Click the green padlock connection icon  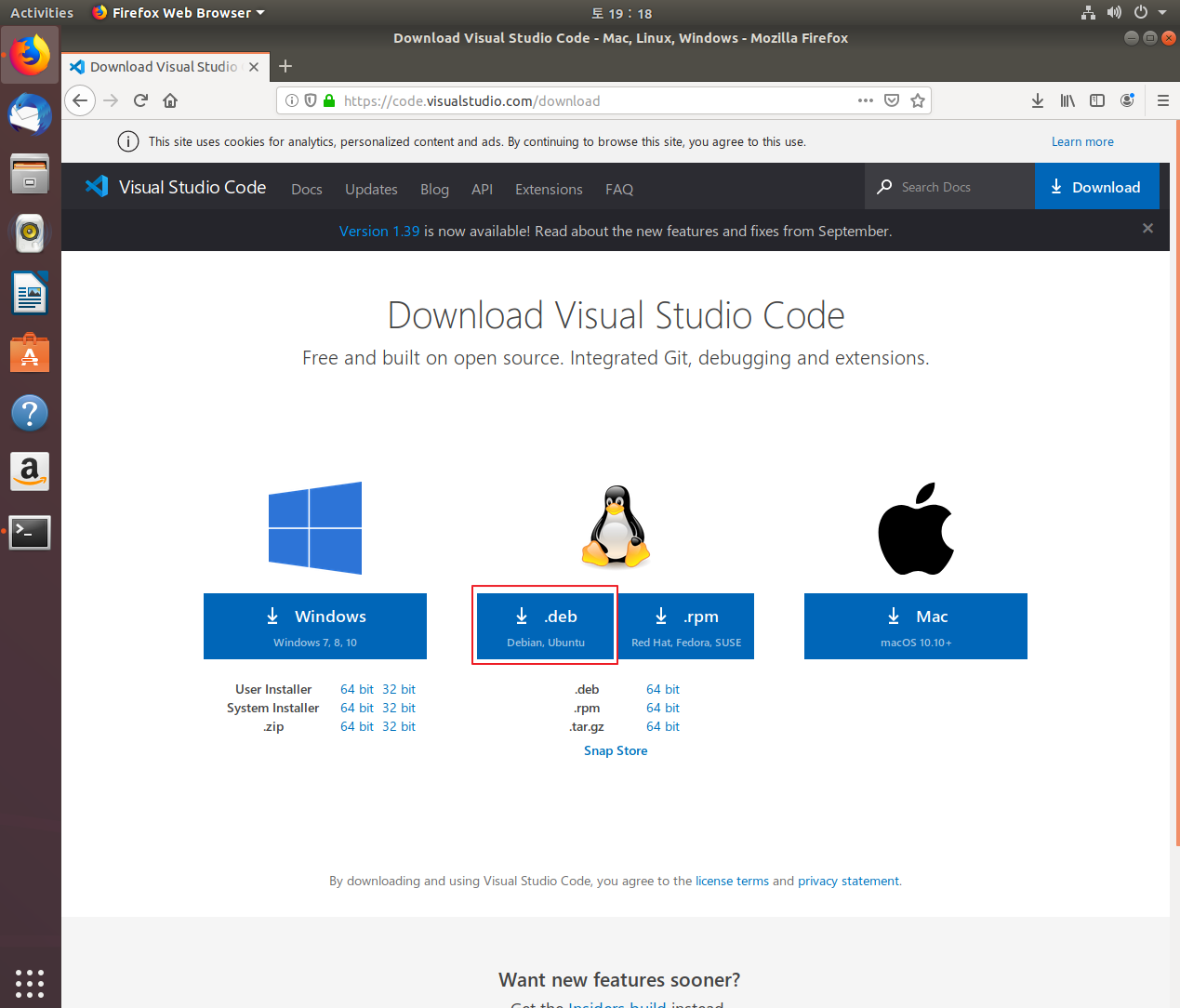(329, 100)
